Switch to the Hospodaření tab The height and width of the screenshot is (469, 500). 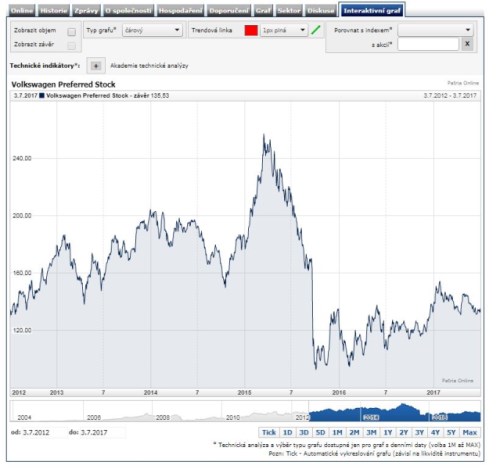tap(180, 11)
